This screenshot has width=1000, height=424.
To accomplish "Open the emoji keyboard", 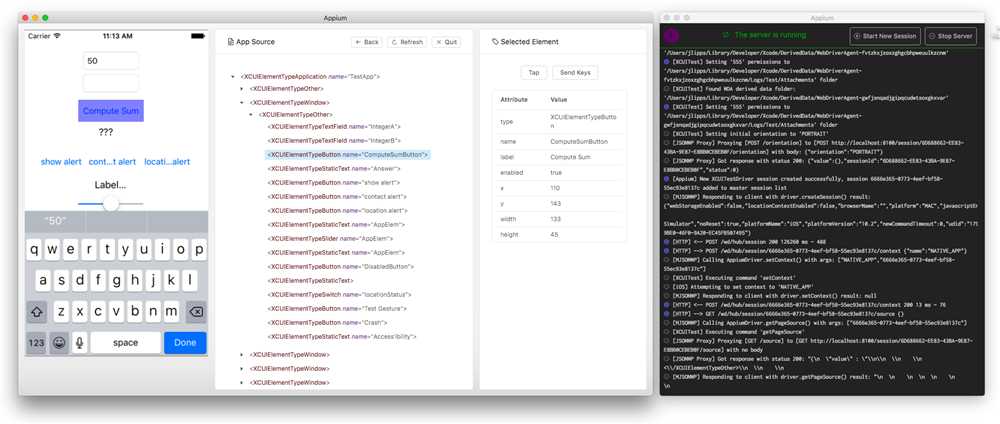I will (x=59, y=343).
